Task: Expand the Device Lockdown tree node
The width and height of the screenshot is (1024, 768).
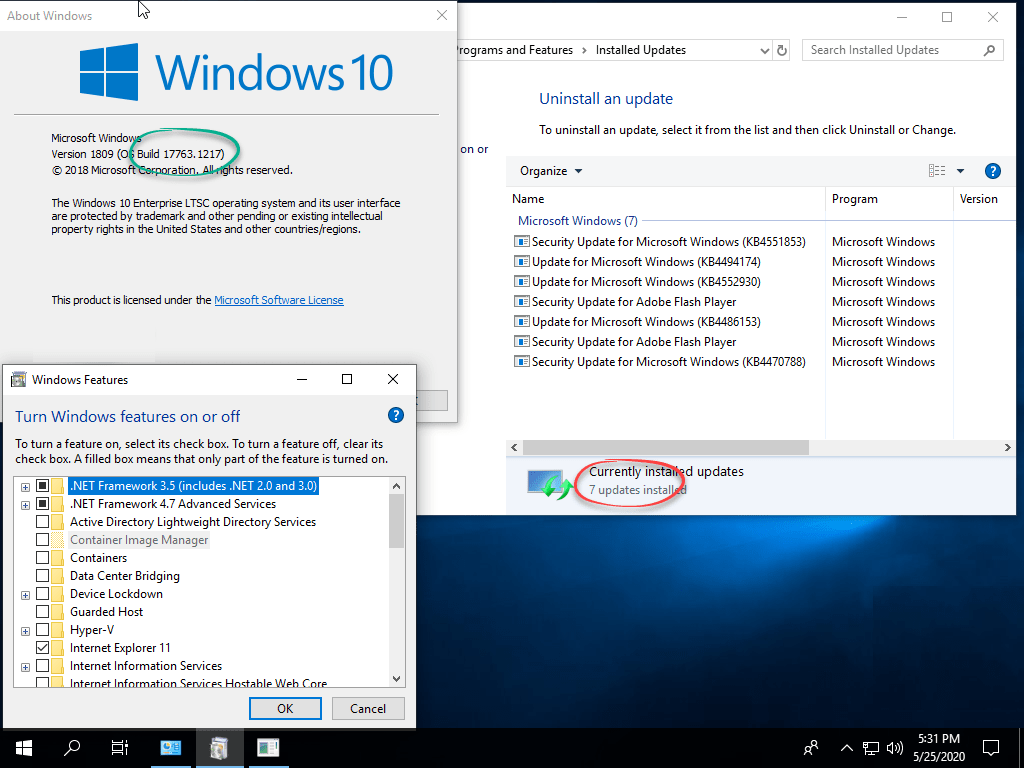Action: point(25,595)
